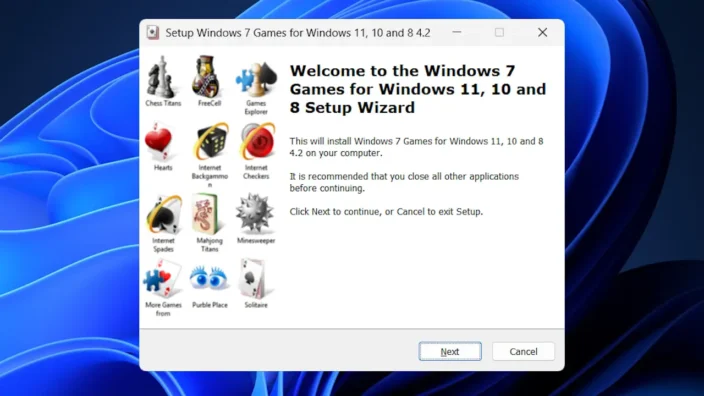
Task: Click the Mahjong Titans tile icon
Action: [206, 214]
